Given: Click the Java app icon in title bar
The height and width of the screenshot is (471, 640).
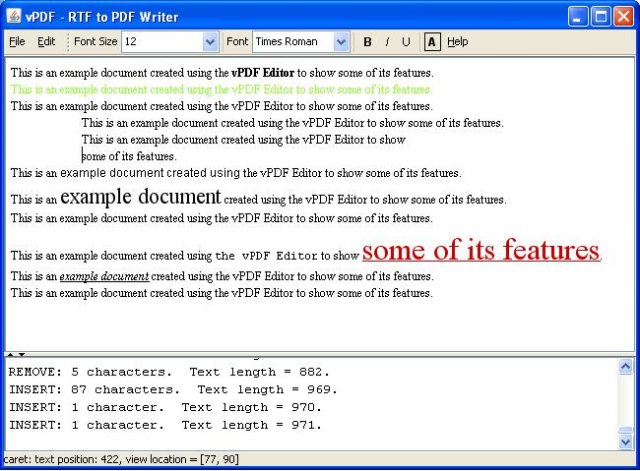Looking at the screenshot, I should [14, 16].
